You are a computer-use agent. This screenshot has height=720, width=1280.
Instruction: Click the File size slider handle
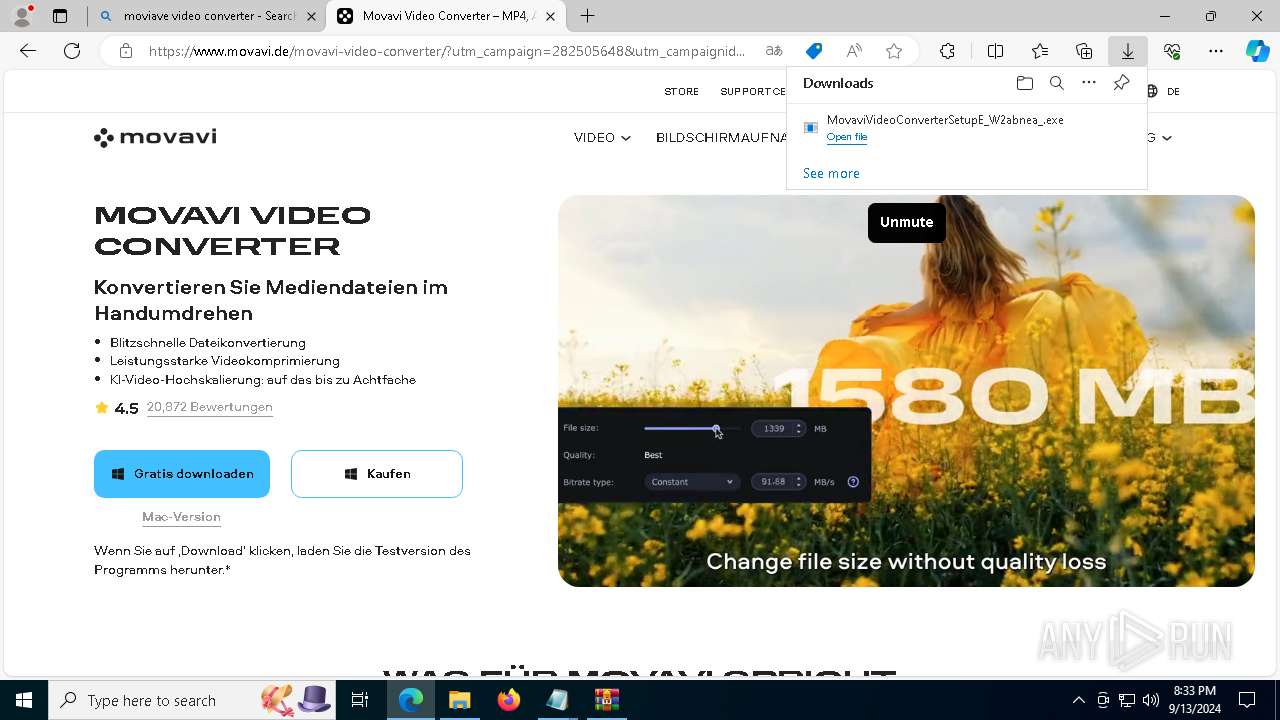tap(716, 428)
